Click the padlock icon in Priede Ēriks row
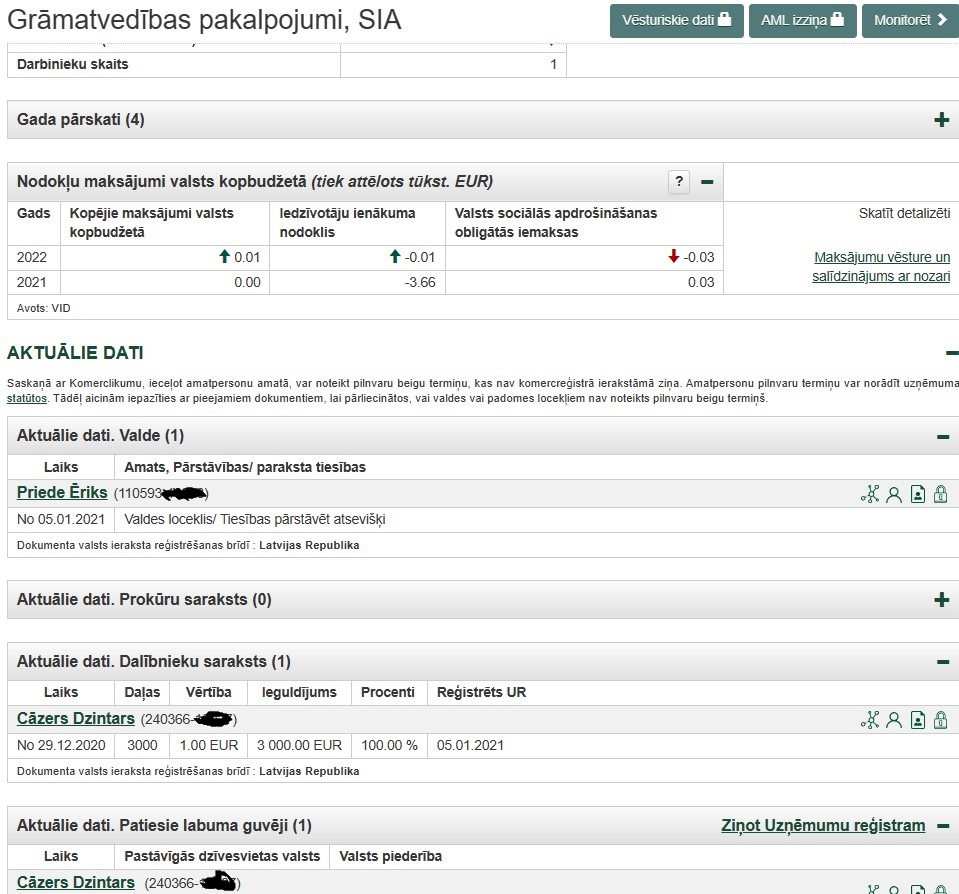This screenshot has width=959, height=894. (940, 494)
